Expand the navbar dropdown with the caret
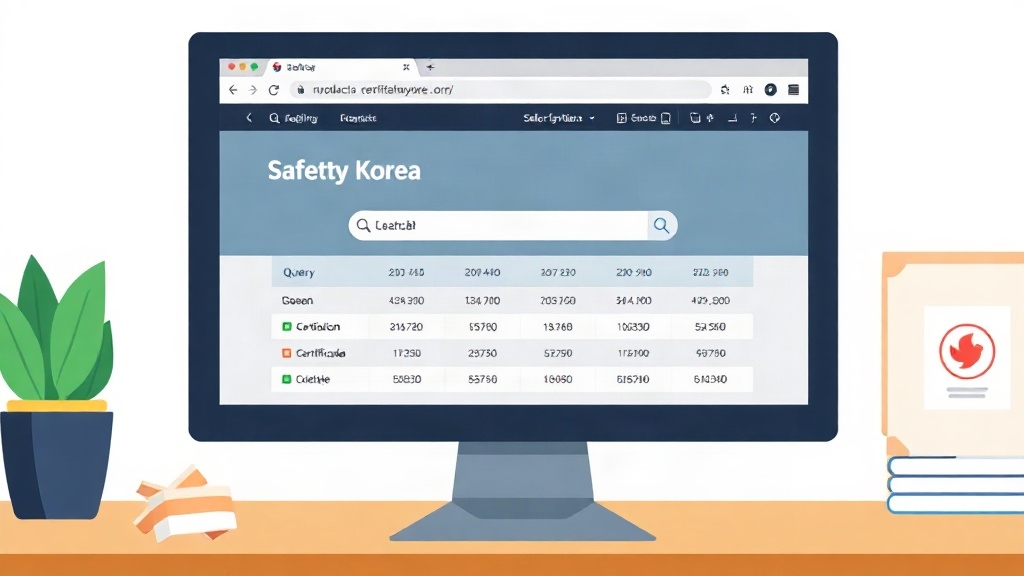The width and height of the screenshot is (1024, 576). tap(592, 118)
